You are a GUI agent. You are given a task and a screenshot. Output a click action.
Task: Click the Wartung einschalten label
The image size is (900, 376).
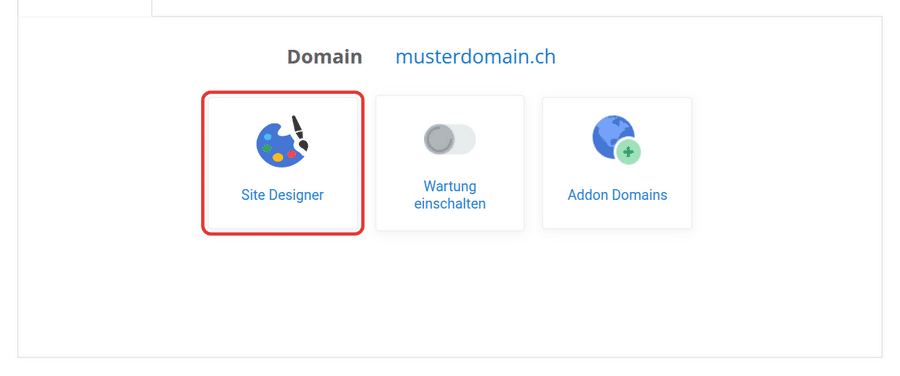450,195
